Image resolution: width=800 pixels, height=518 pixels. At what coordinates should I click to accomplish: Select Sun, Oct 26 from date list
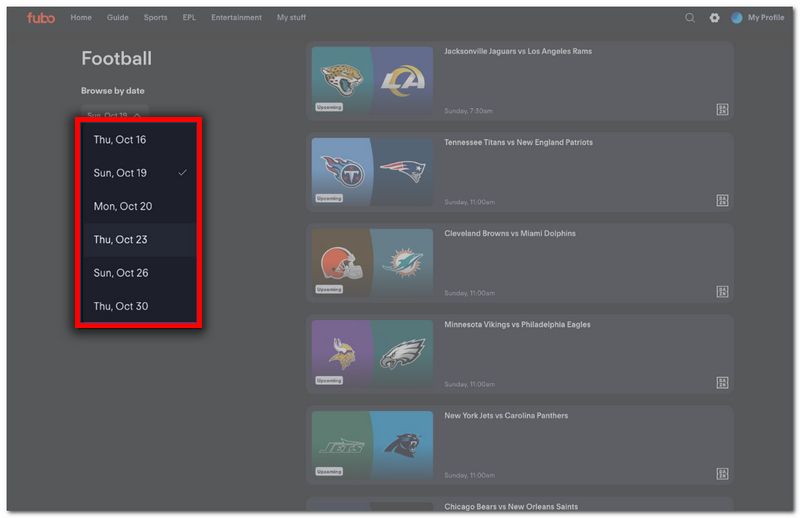(x=139, y=273)
